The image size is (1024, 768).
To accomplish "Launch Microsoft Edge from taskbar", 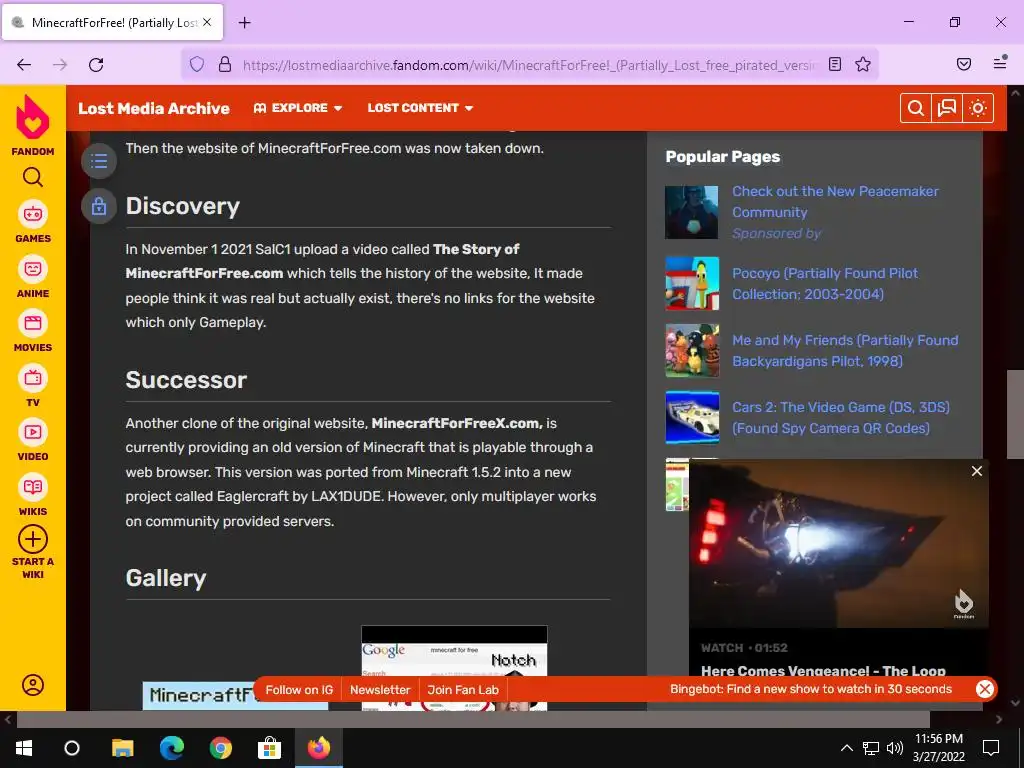I will pyautogui.click(x=172, y=748).
